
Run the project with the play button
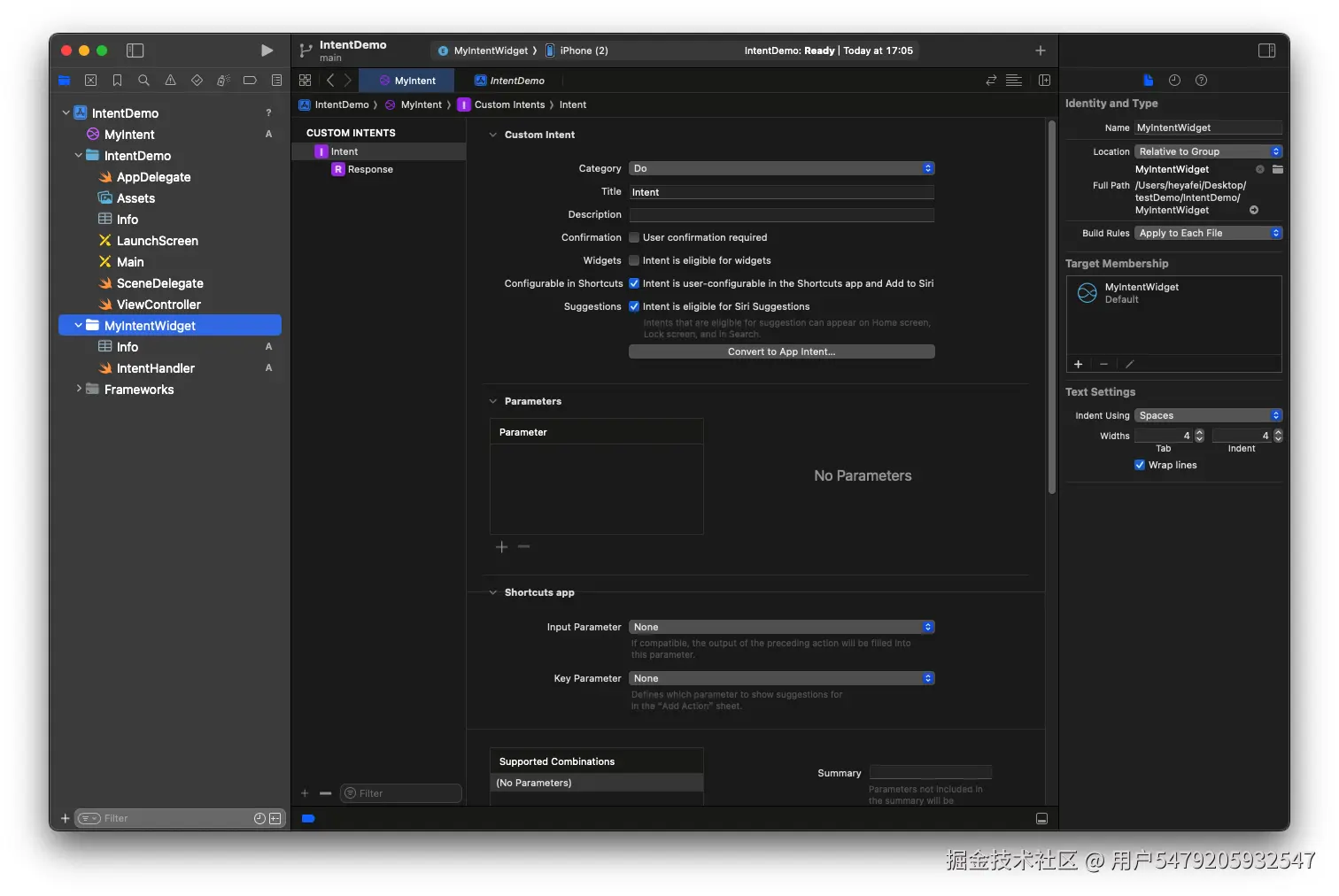coord(267,50)
